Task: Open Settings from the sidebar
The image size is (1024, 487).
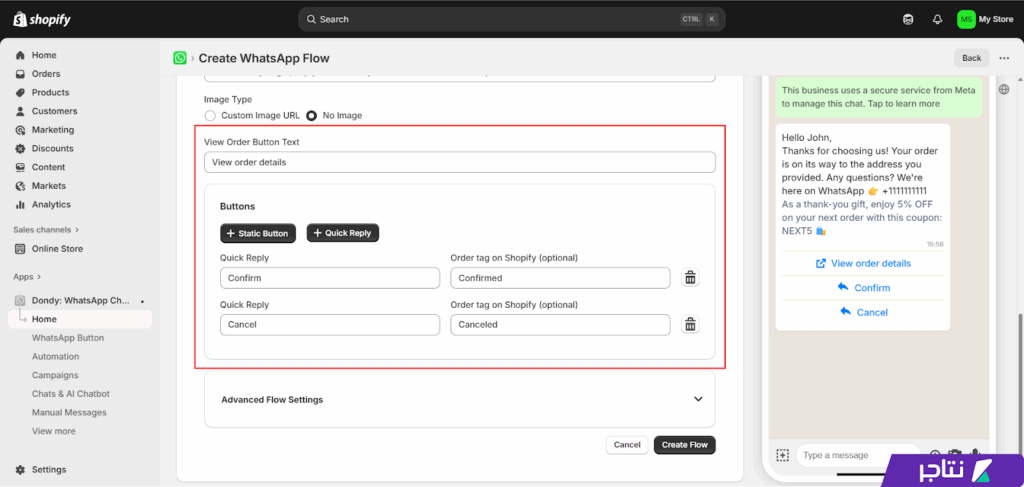Action: [48, 469]
